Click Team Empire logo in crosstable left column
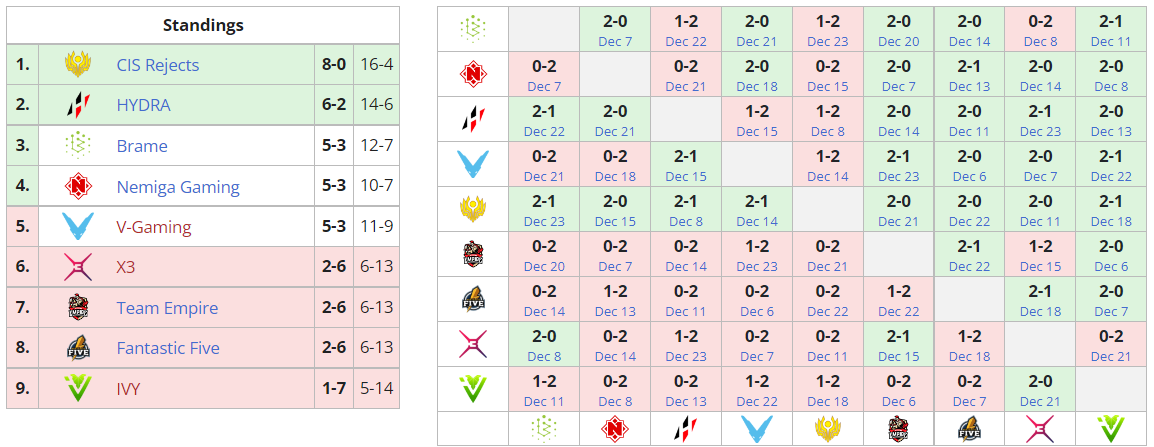Viewport: 1154px width, 447px height. point(472,255)
